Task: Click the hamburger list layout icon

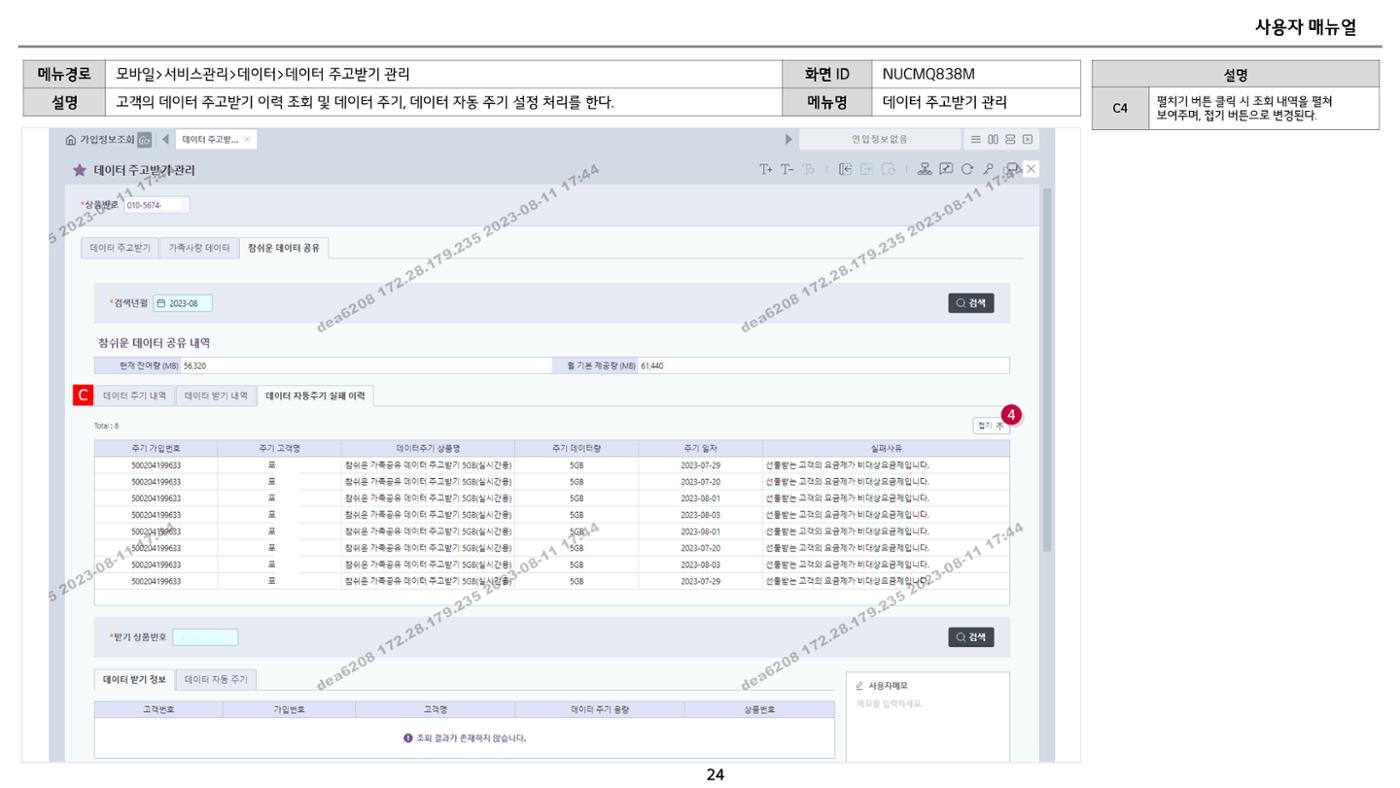Action: pos(975,139)
